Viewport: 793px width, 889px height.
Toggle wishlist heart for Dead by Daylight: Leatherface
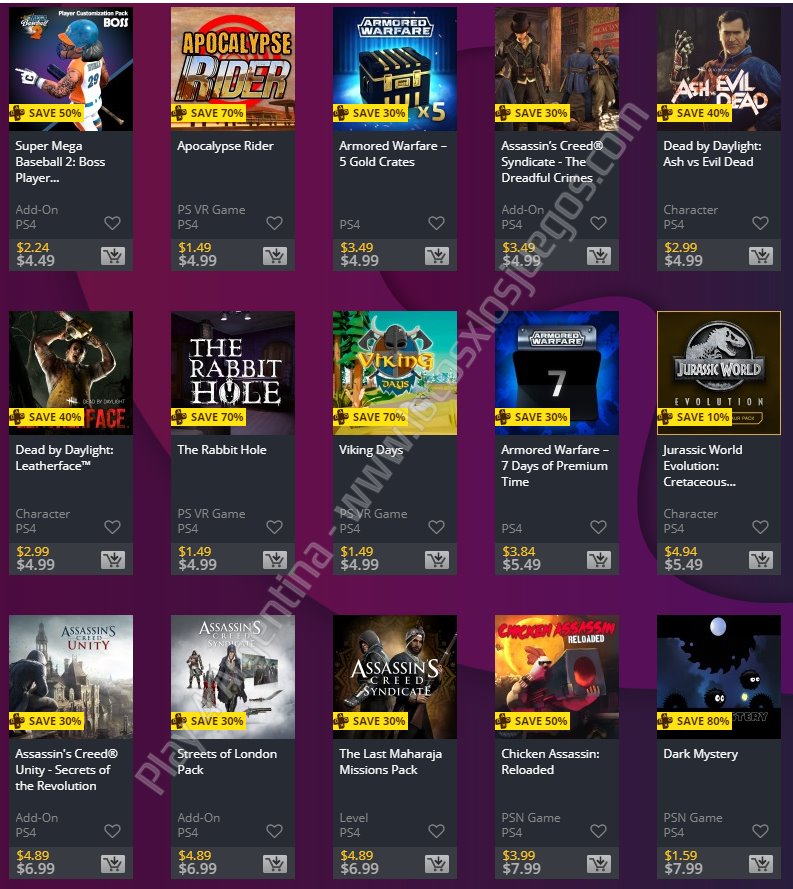point(112,527)
